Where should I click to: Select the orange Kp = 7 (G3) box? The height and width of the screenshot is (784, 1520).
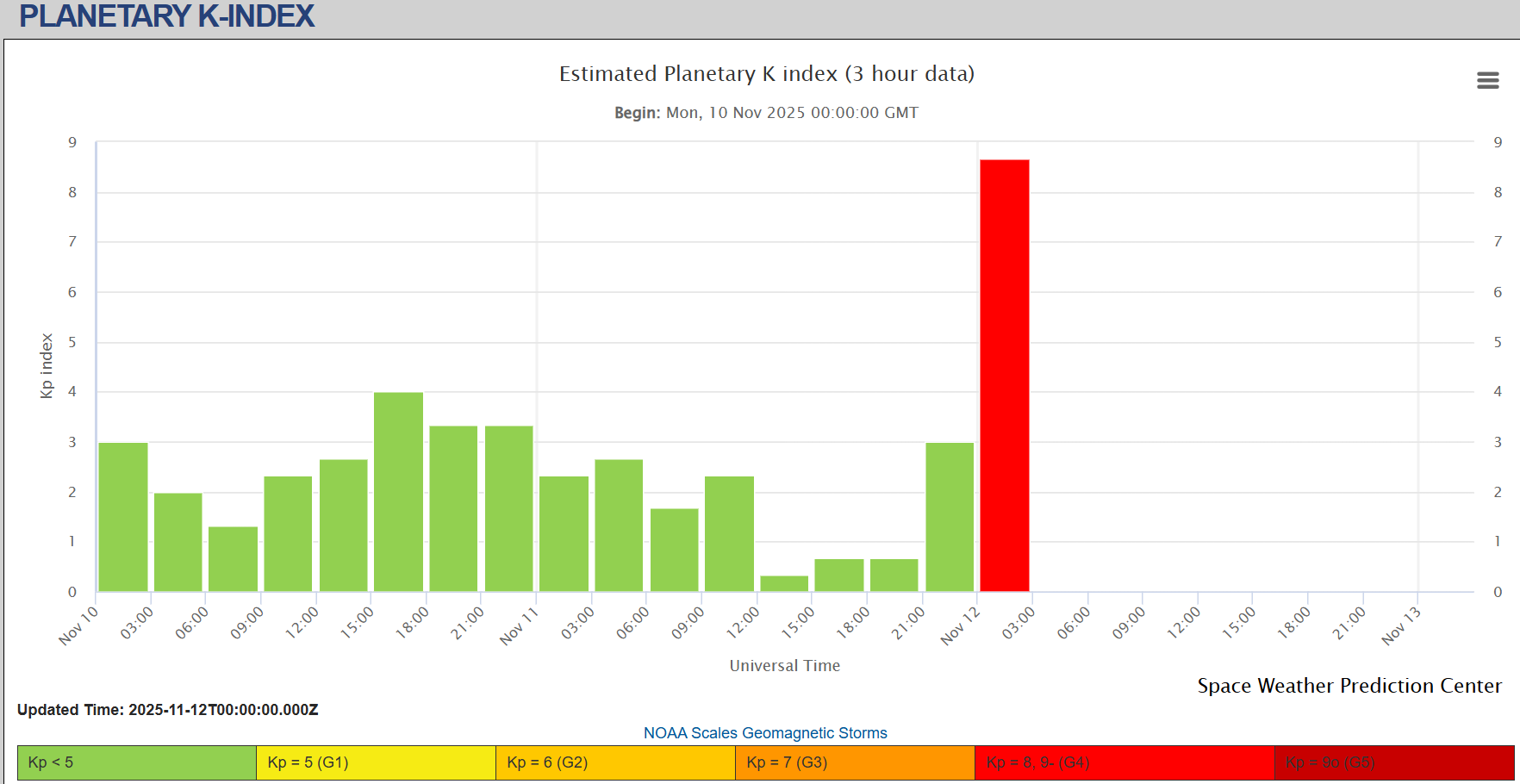(x=855, y=762)
